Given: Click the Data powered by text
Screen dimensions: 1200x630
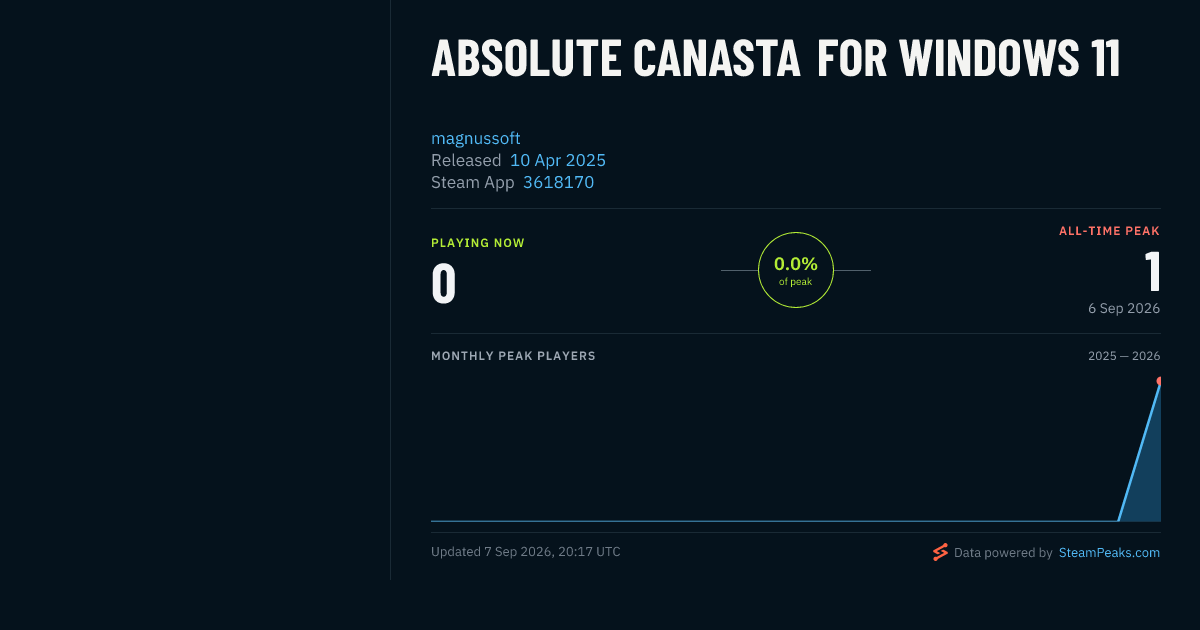Looking at the screenshot, I should (1003, 552).
